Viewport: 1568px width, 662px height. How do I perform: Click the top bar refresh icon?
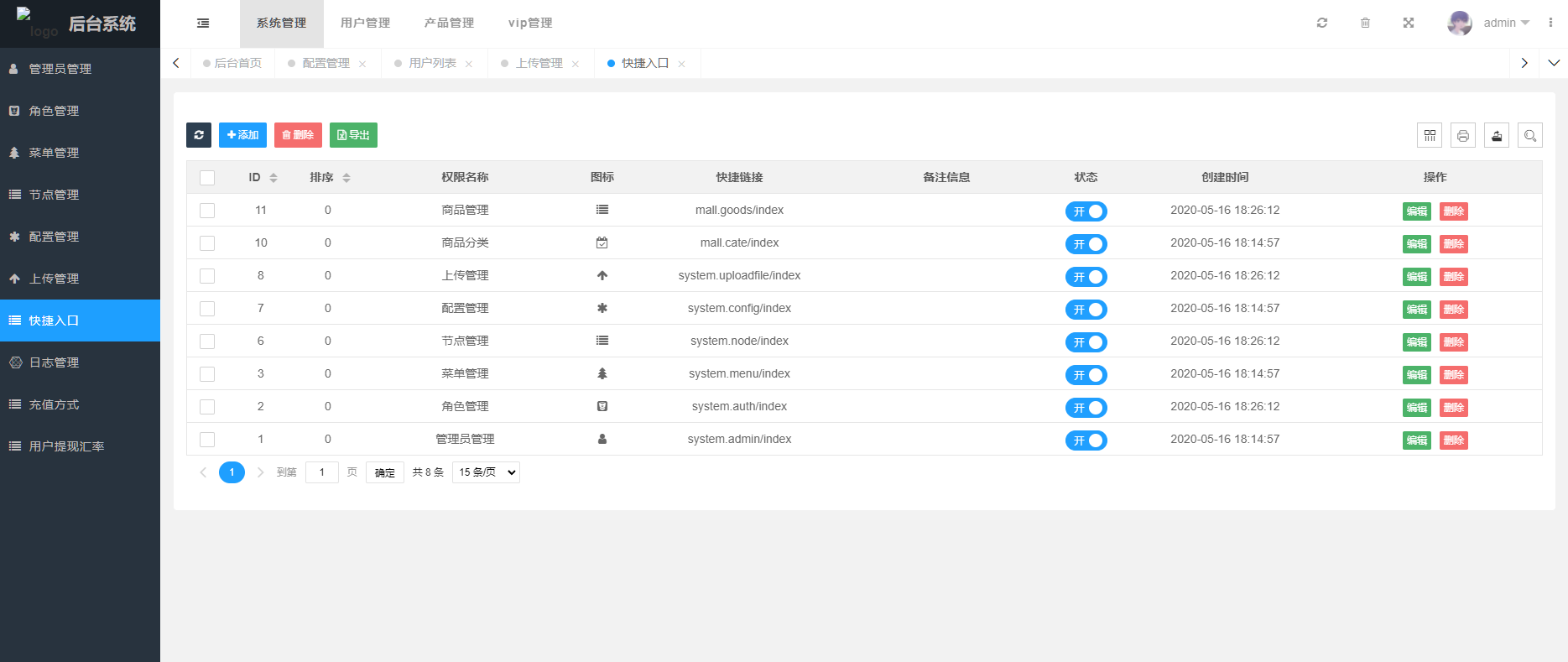pos(1322,23)
